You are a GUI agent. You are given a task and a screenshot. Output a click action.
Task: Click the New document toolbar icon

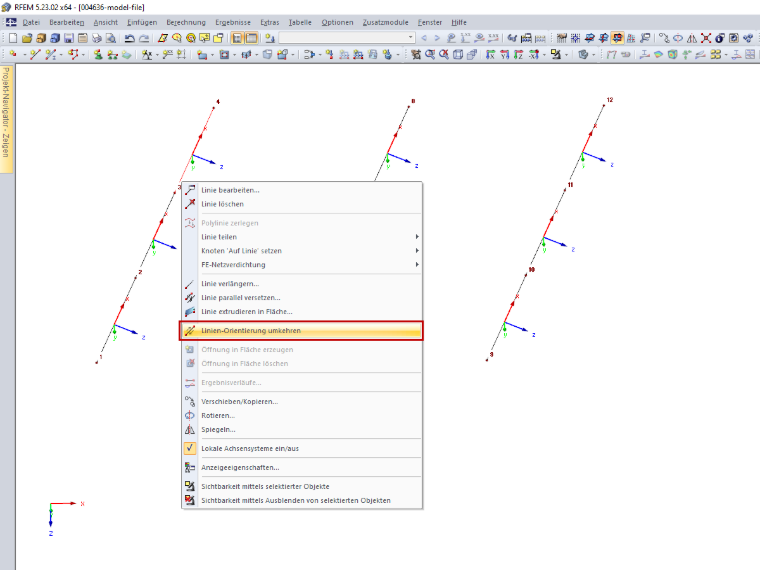pos(13,38)
